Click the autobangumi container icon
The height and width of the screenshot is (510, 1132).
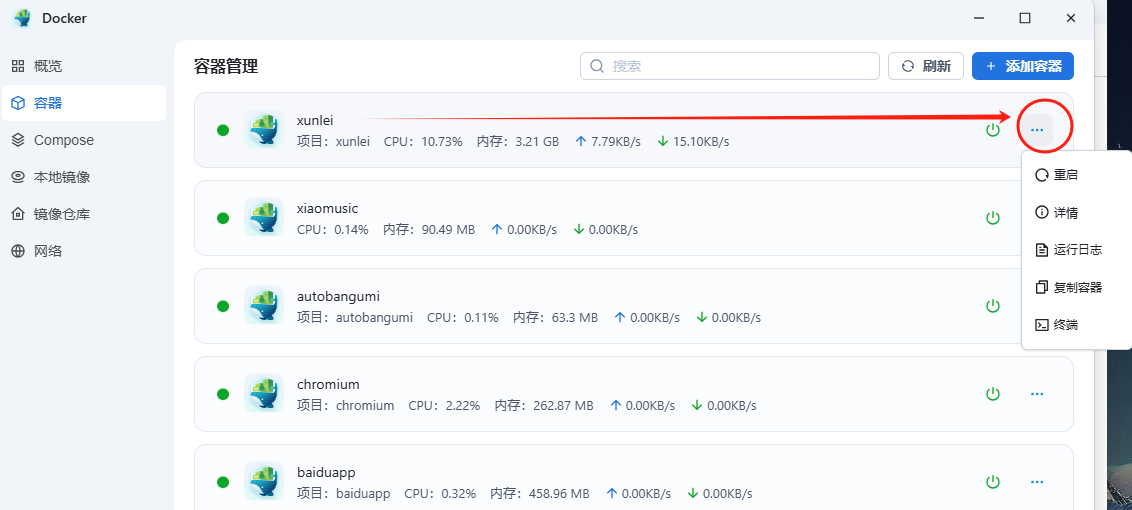(x=264, y=306)
